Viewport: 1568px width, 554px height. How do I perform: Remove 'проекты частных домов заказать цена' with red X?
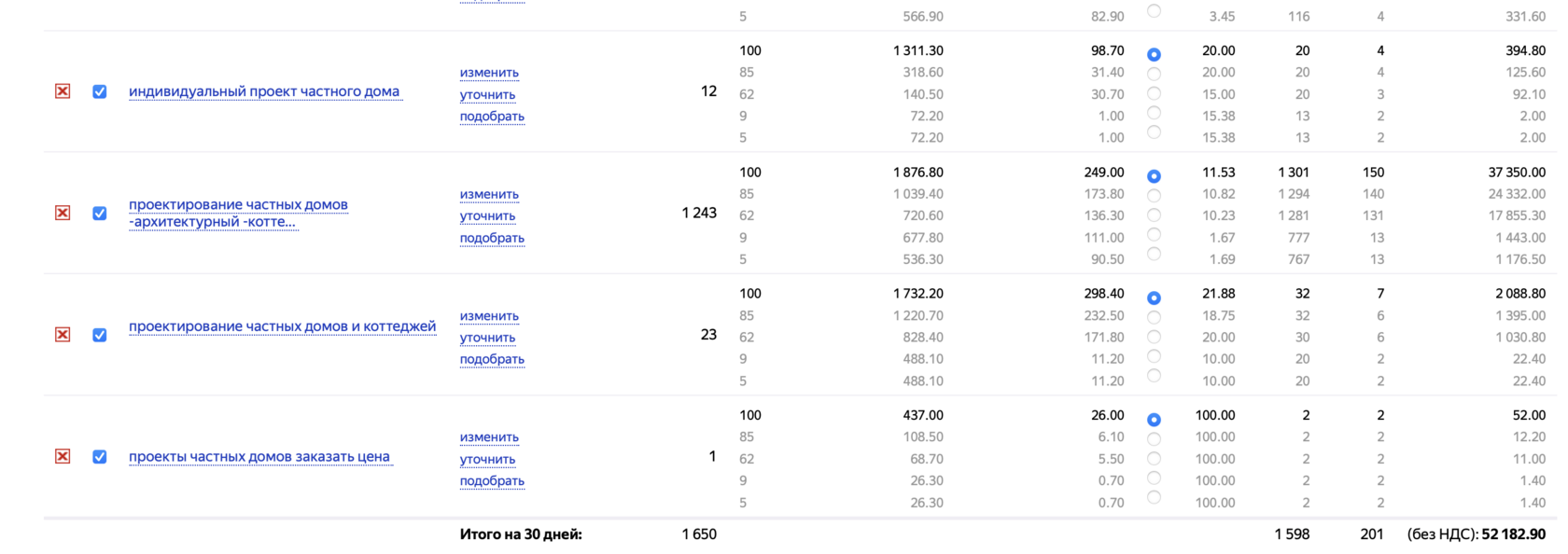(x=63, y=456)
